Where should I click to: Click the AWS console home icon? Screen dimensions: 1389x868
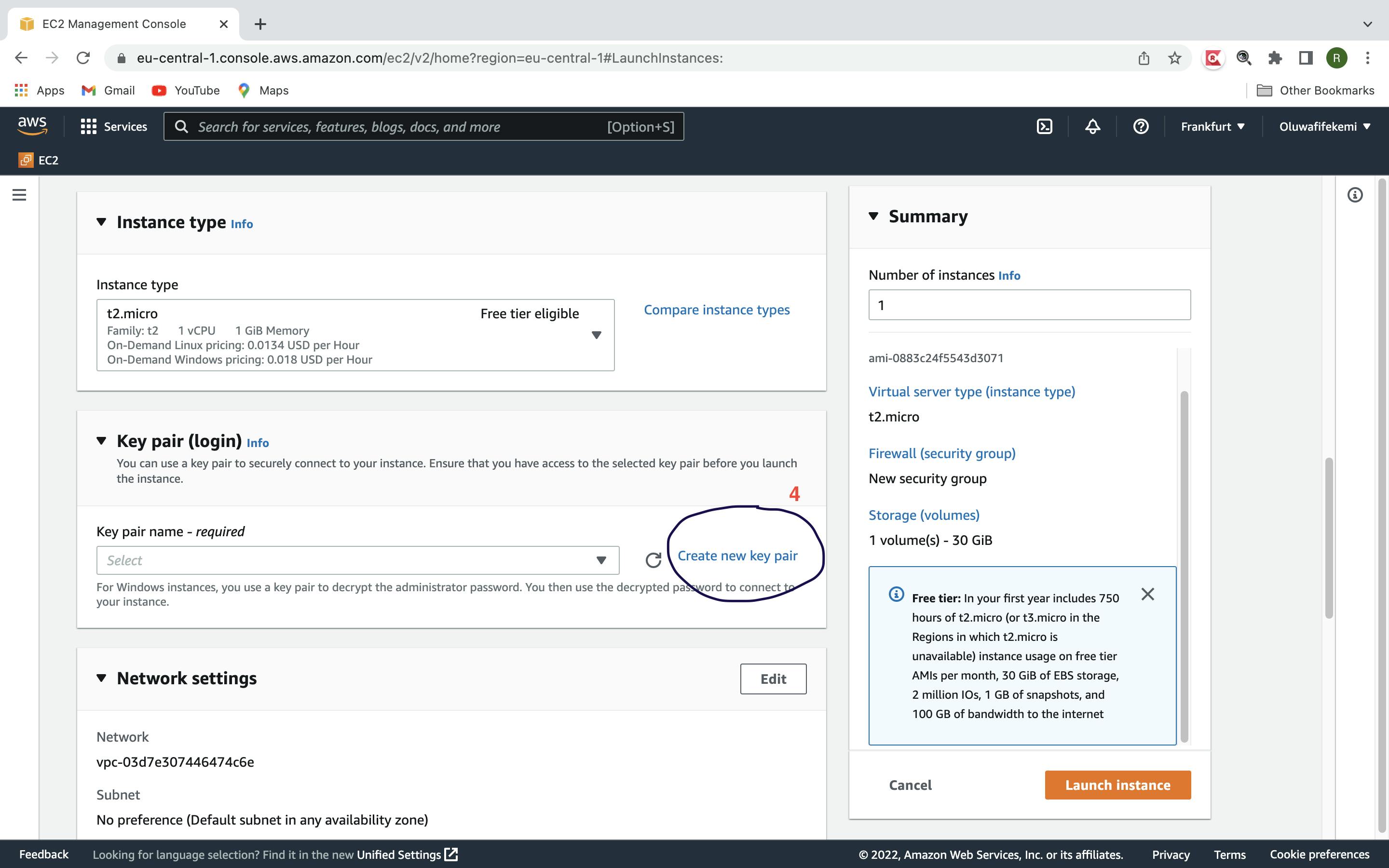point(31,125)
